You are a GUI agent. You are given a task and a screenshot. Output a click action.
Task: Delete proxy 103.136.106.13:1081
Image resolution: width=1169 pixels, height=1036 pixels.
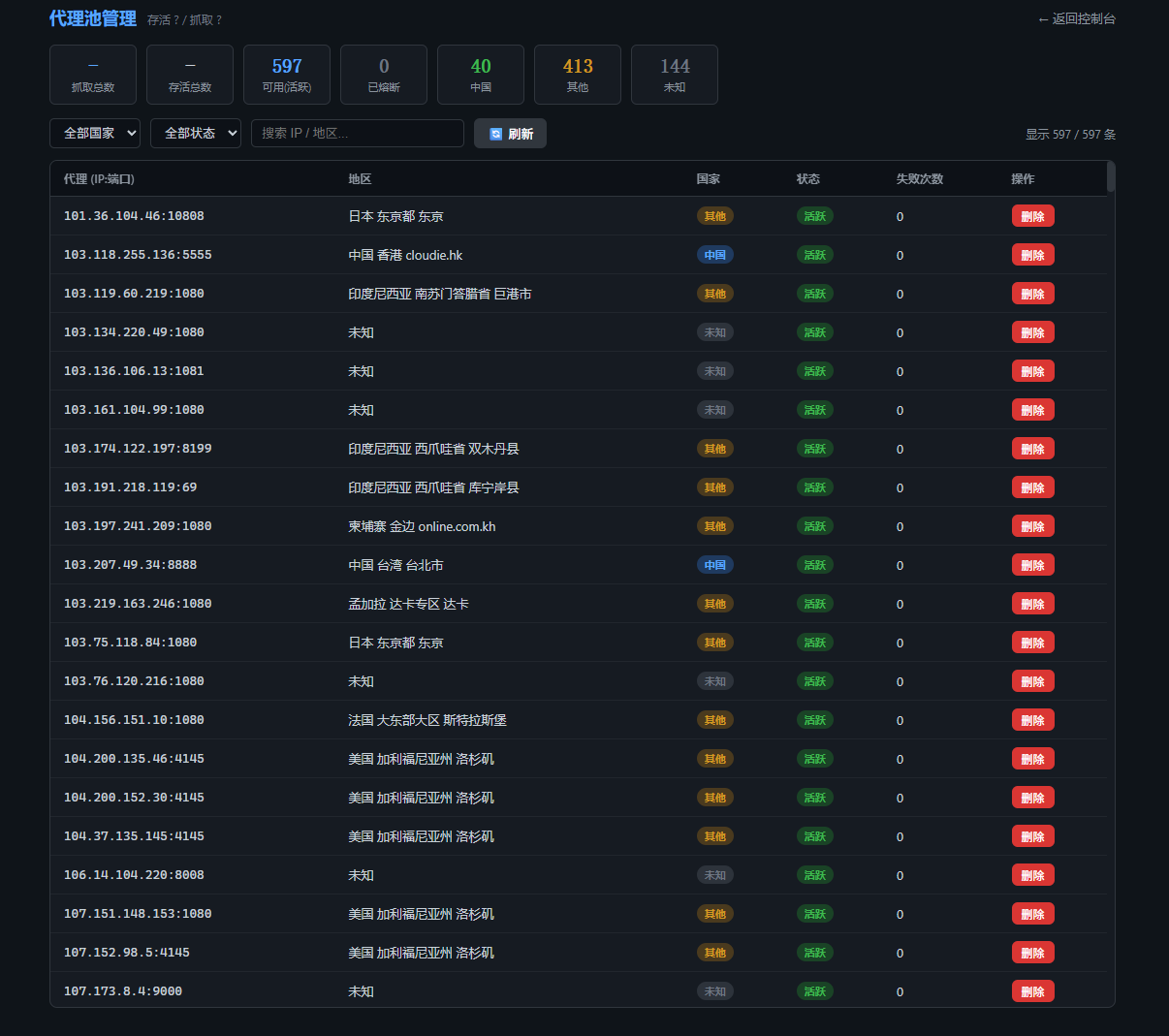pos(1033,371)
